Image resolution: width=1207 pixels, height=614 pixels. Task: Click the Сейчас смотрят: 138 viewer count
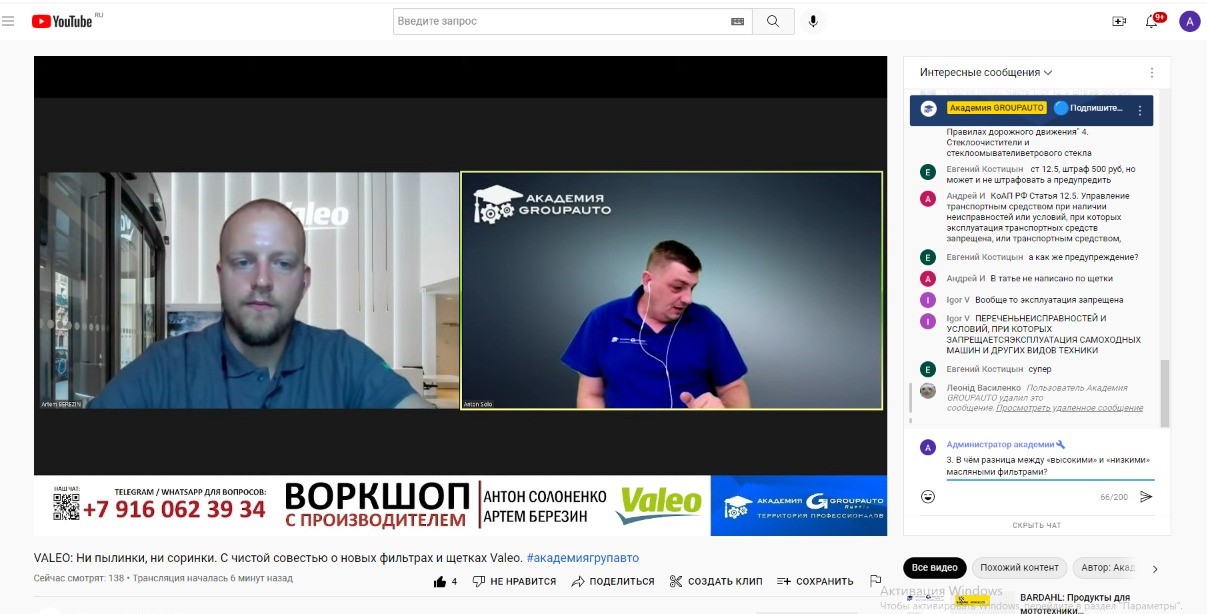tap(78, 578)
